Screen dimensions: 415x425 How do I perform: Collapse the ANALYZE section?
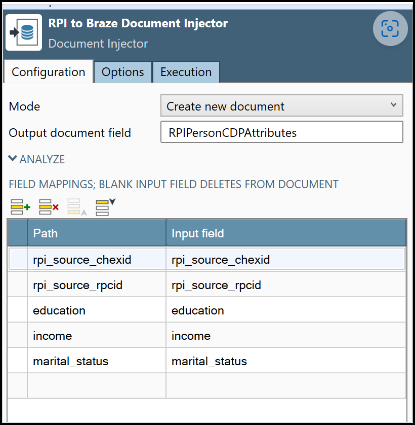[x=37, y=159]
